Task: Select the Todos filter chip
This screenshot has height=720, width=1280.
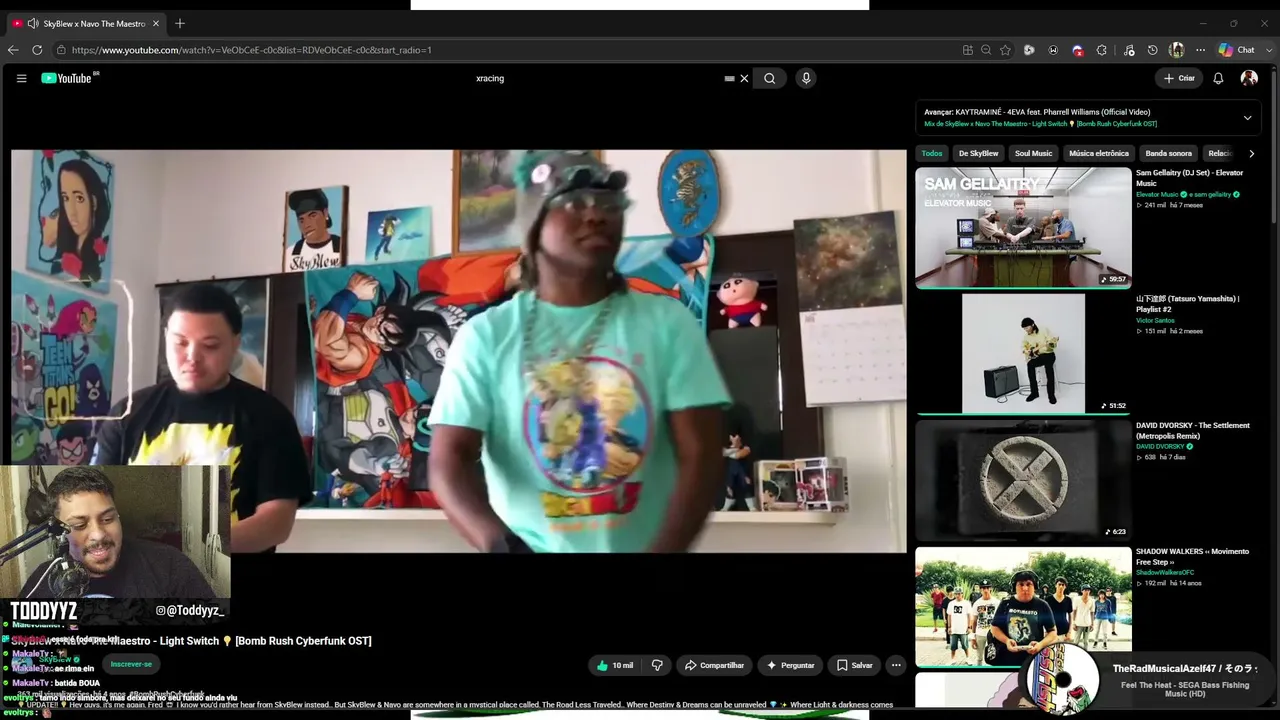Action: coord(932,153)
